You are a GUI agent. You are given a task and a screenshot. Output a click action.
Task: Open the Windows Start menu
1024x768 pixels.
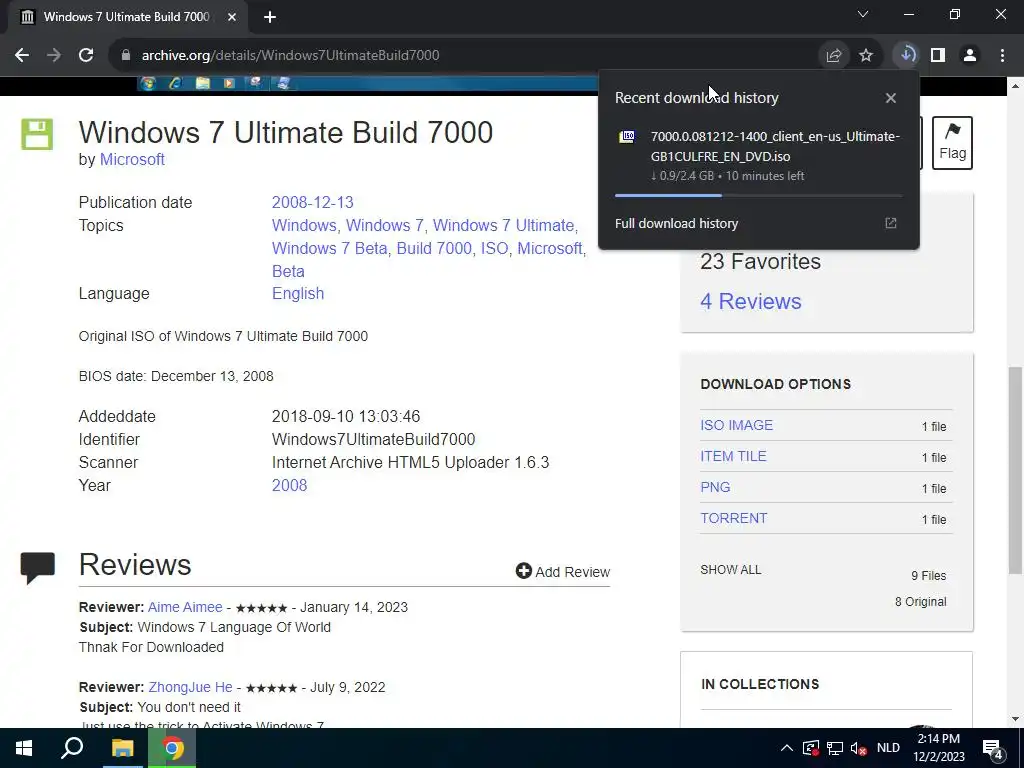pos(24,748)
